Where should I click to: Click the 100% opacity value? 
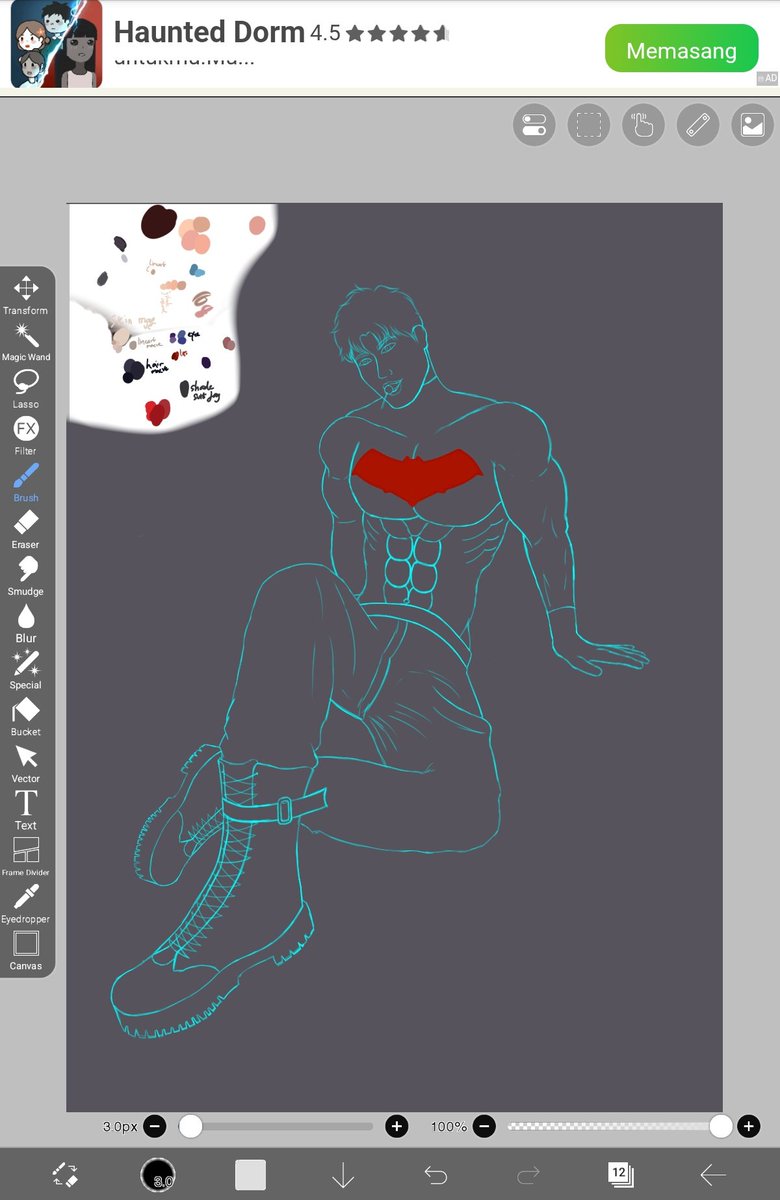[449, 1127]
